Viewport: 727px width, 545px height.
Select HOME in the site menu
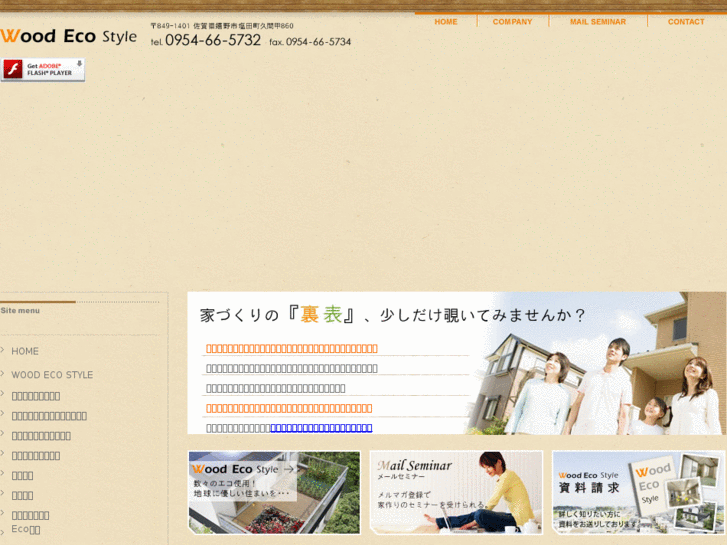pyautogui.click(x=25, y=351)
